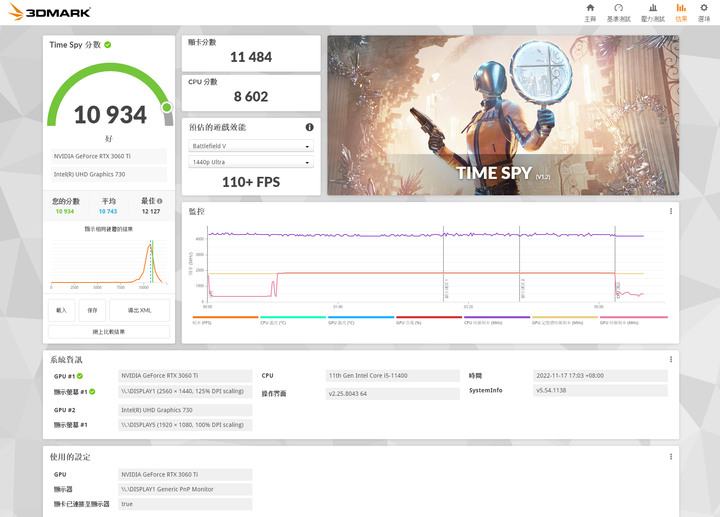Viewport: 720px width, 517px height.
Task: Click Intel(R) UHD Graphics 730 under score gauge
Action: tap(109, 174)
